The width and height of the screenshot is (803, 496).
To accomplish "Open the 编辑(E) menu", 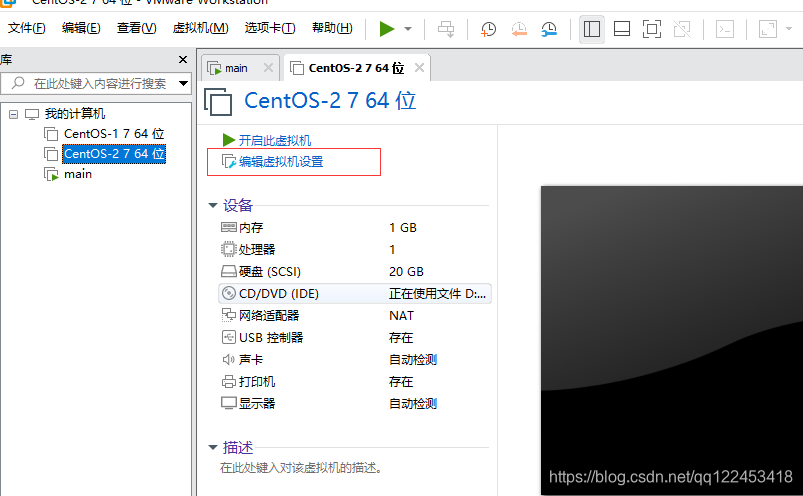I will click(81, 28).
